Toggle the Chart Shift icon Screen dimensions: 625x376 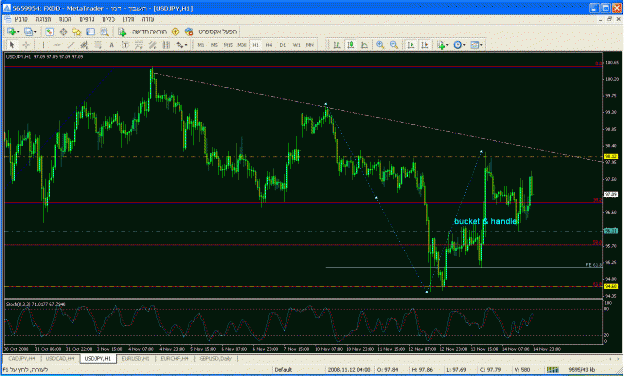[425, 45]
